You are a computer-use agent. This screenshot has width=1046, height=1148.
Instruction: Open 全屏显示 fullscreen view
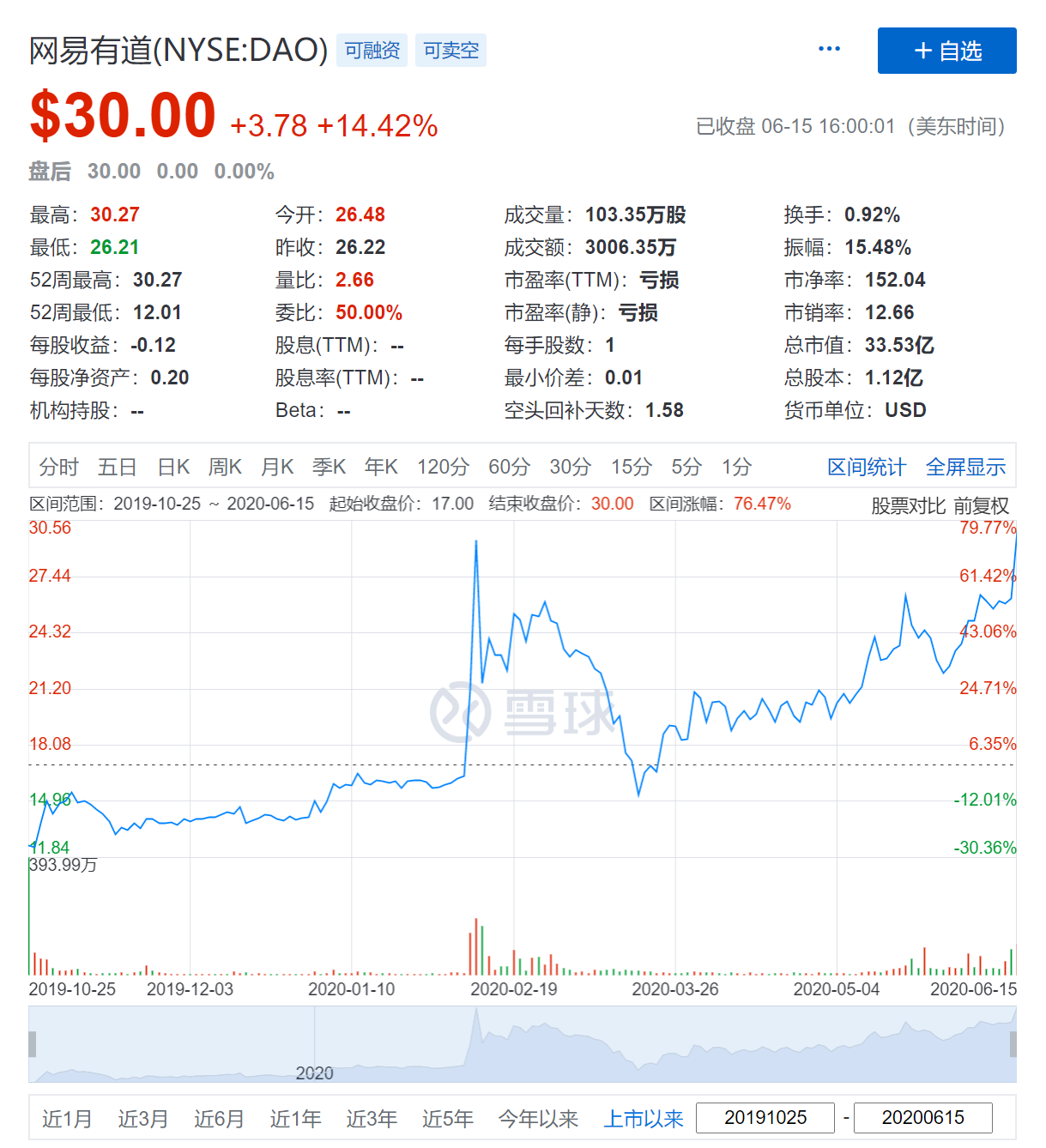click(966, 467)
